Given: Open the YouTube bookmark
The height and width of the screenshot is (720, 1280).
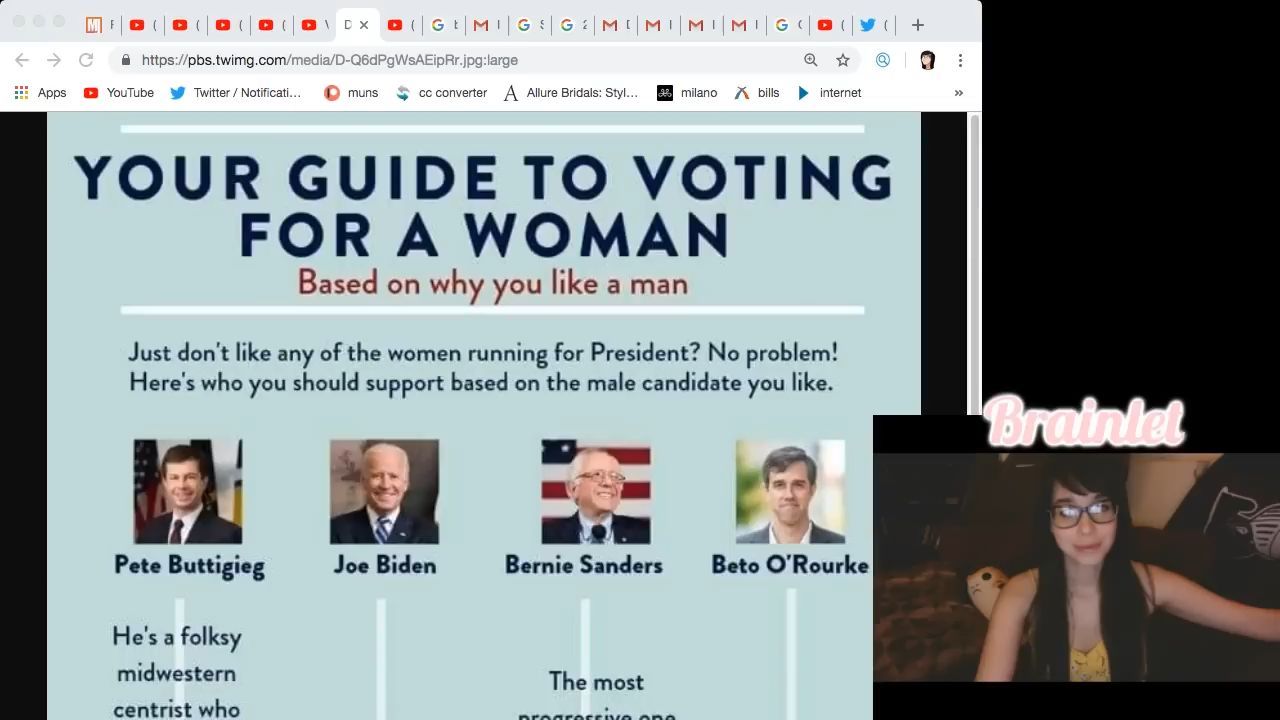Looking at the screenshot, I should [x=119, y=93].
